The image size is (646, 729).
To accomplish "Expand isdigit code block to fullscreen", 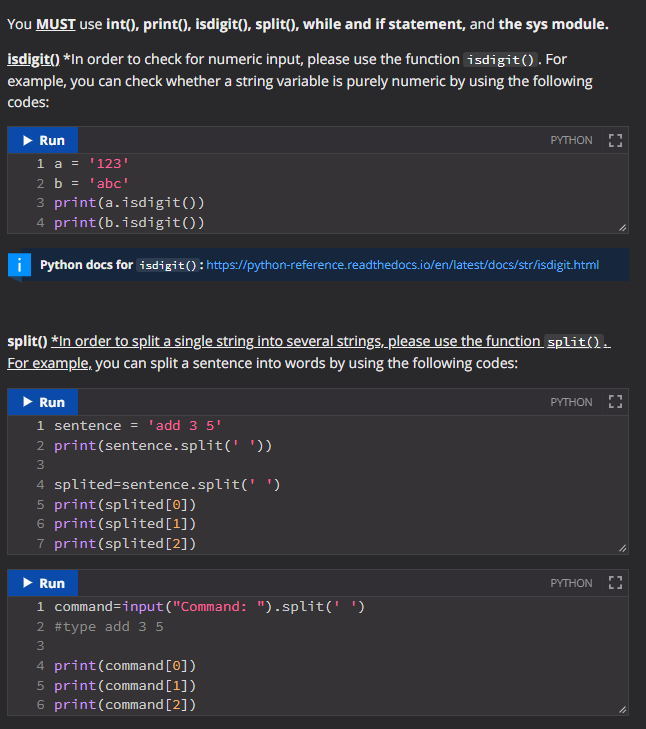I will point(615,140).
